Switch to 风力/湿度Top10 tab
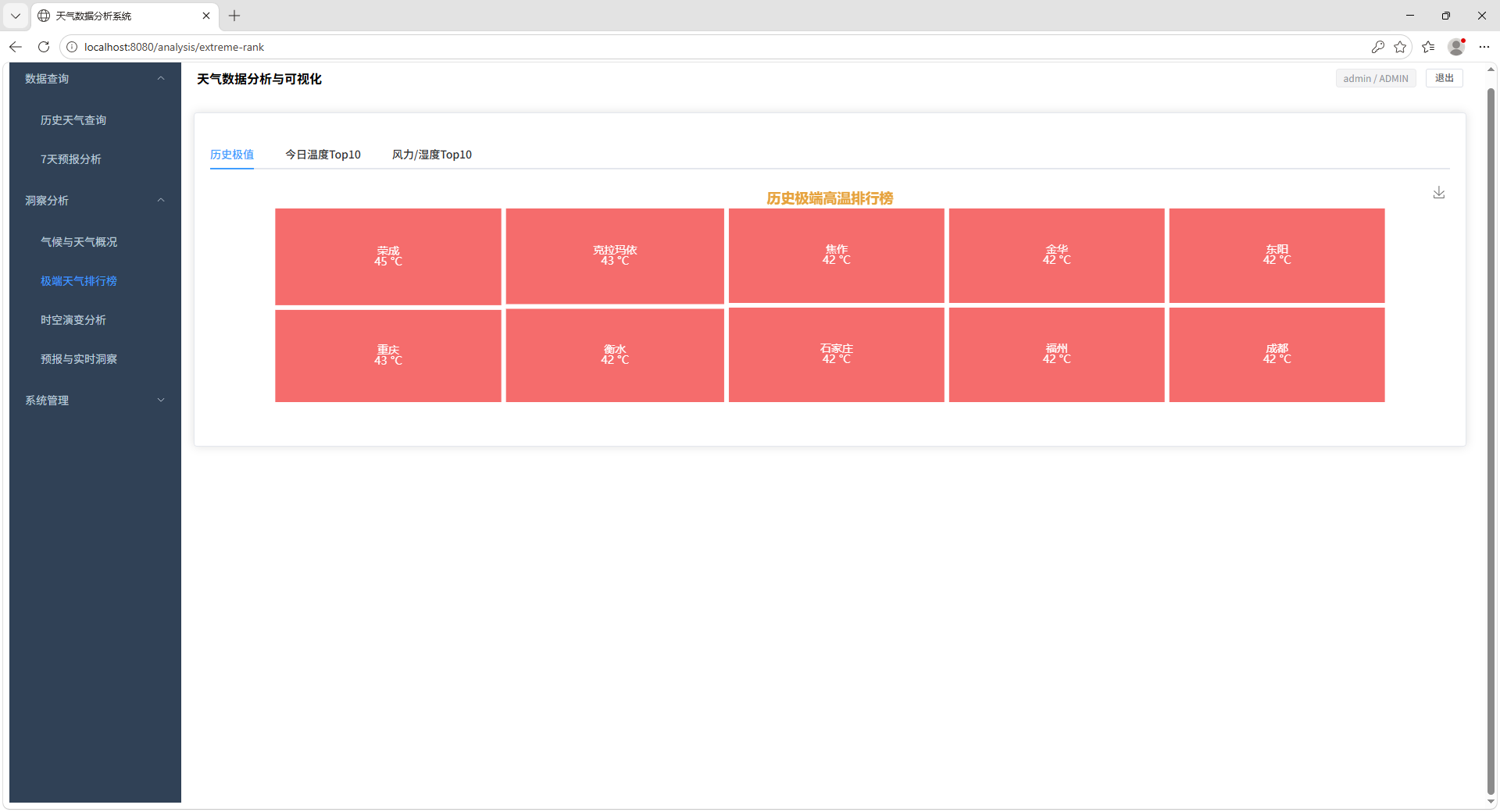The height and width of the screenshot is (812, 1500). pos(431,155)
